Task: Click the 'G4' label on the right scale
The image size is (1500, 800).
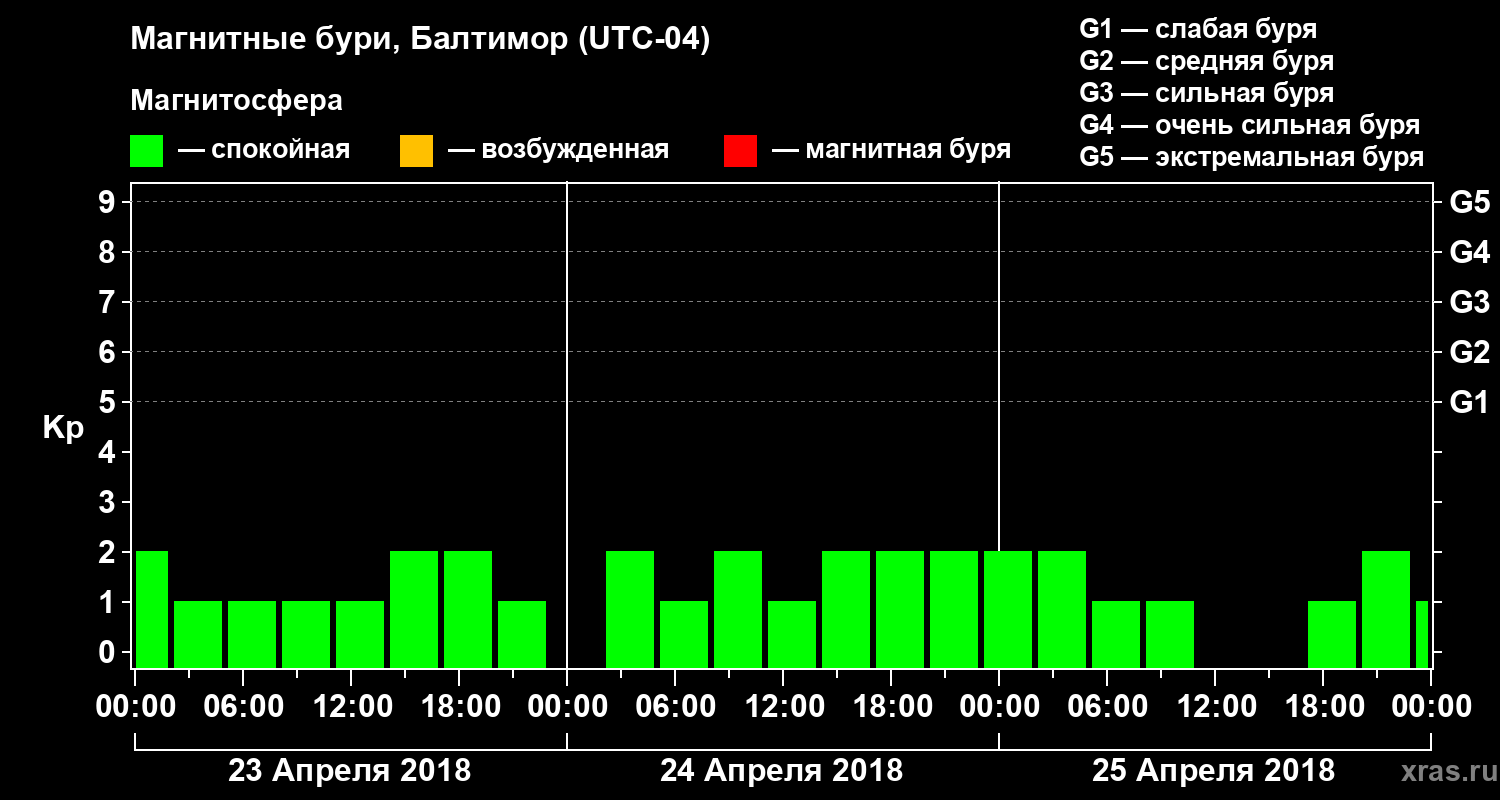Action: [1470, 253]
